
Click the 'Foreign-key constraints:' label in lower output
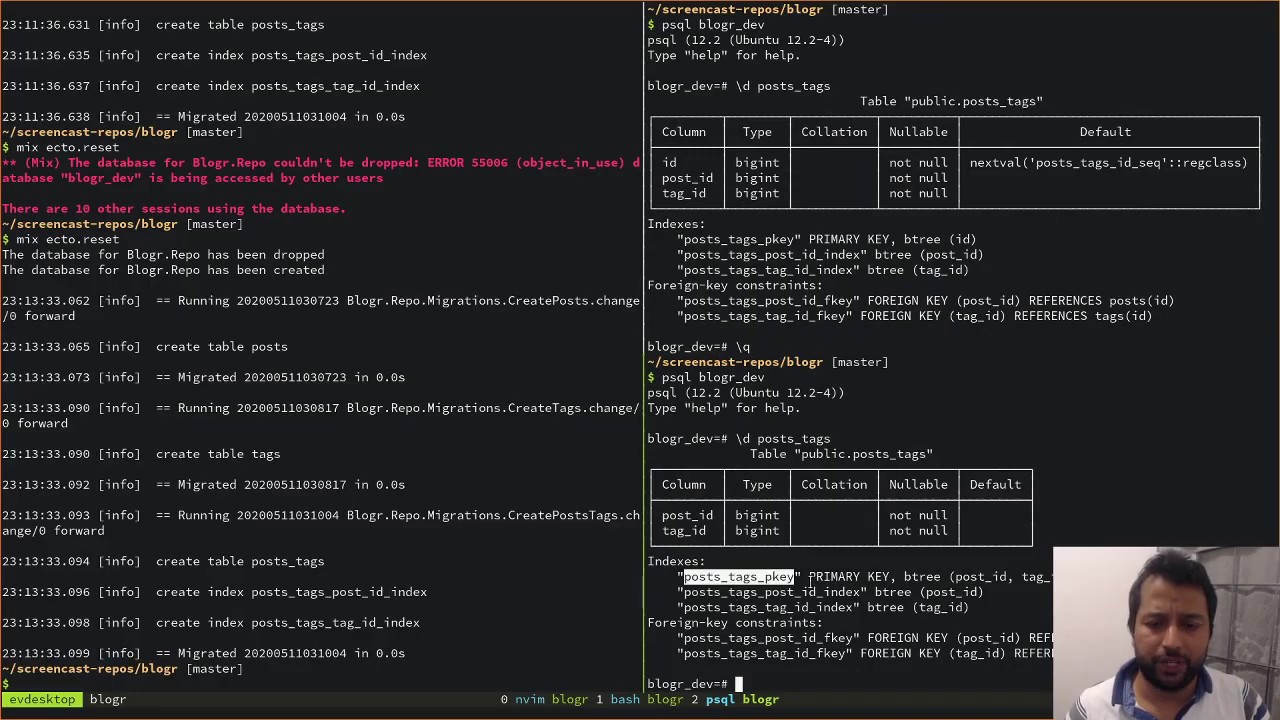click(735, 623)
